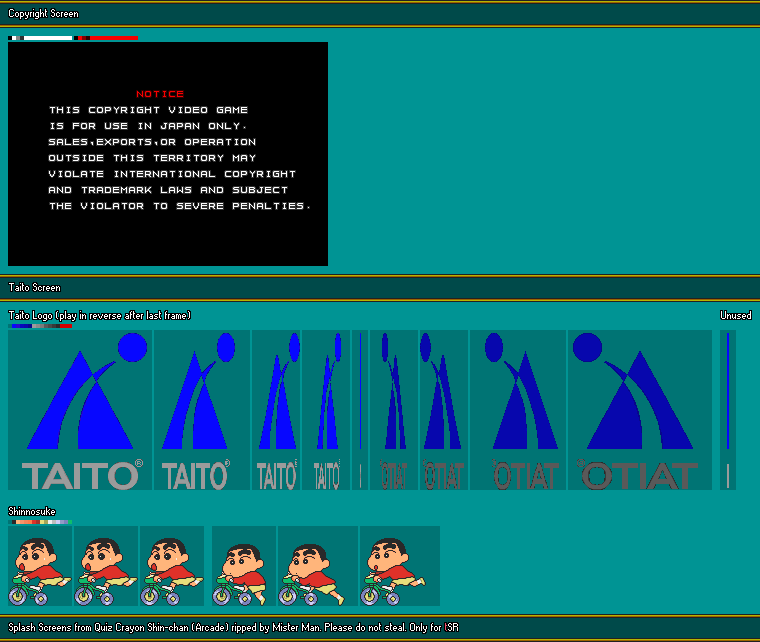Click the Taito Screen section header
Image resolution: width=760 pixels, height=642 pixels.
[x=380, y=287]
